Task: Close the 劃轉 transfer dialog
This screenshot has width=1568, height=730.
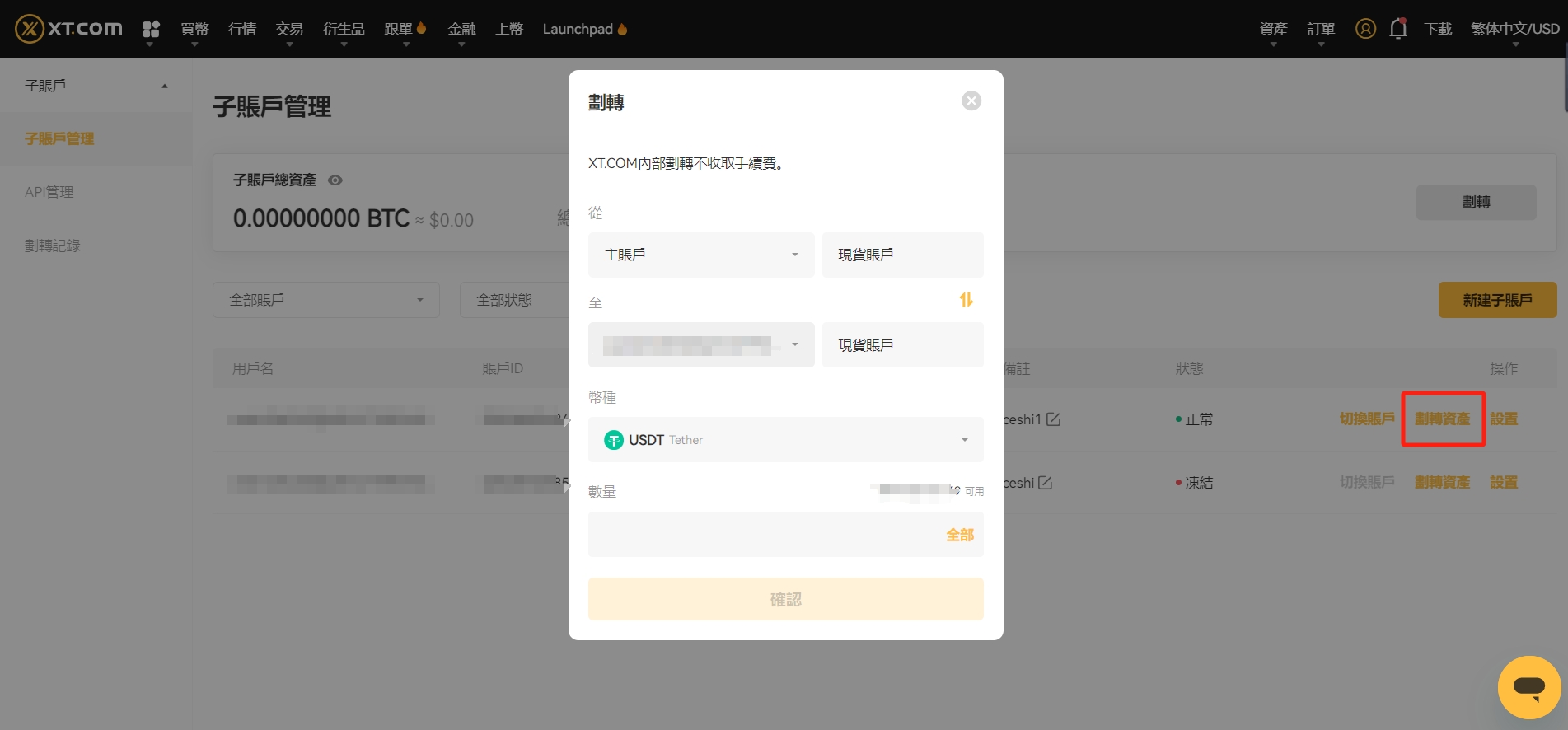Action: tap(971, 101)
